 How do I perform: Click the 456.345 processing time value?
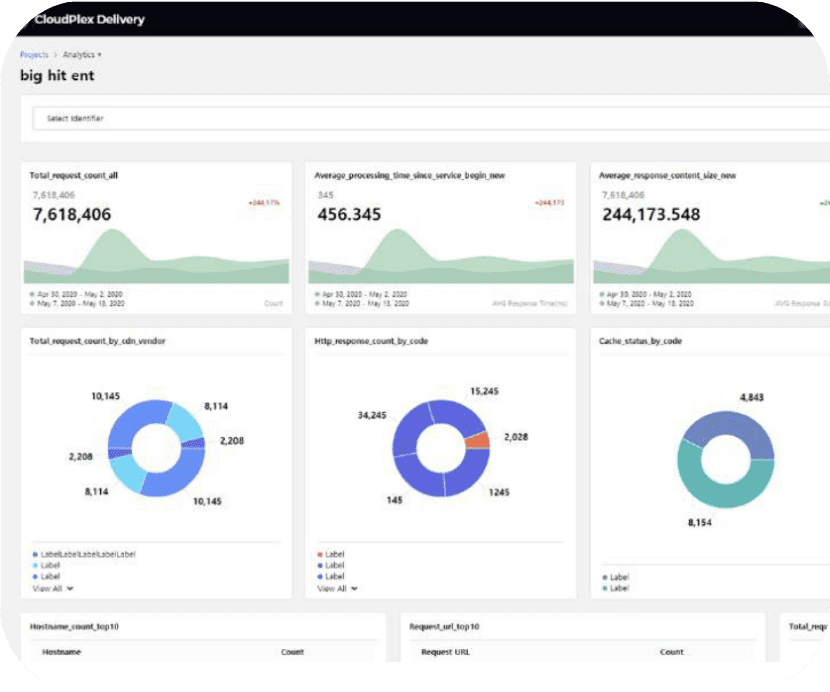pos(349,214)
